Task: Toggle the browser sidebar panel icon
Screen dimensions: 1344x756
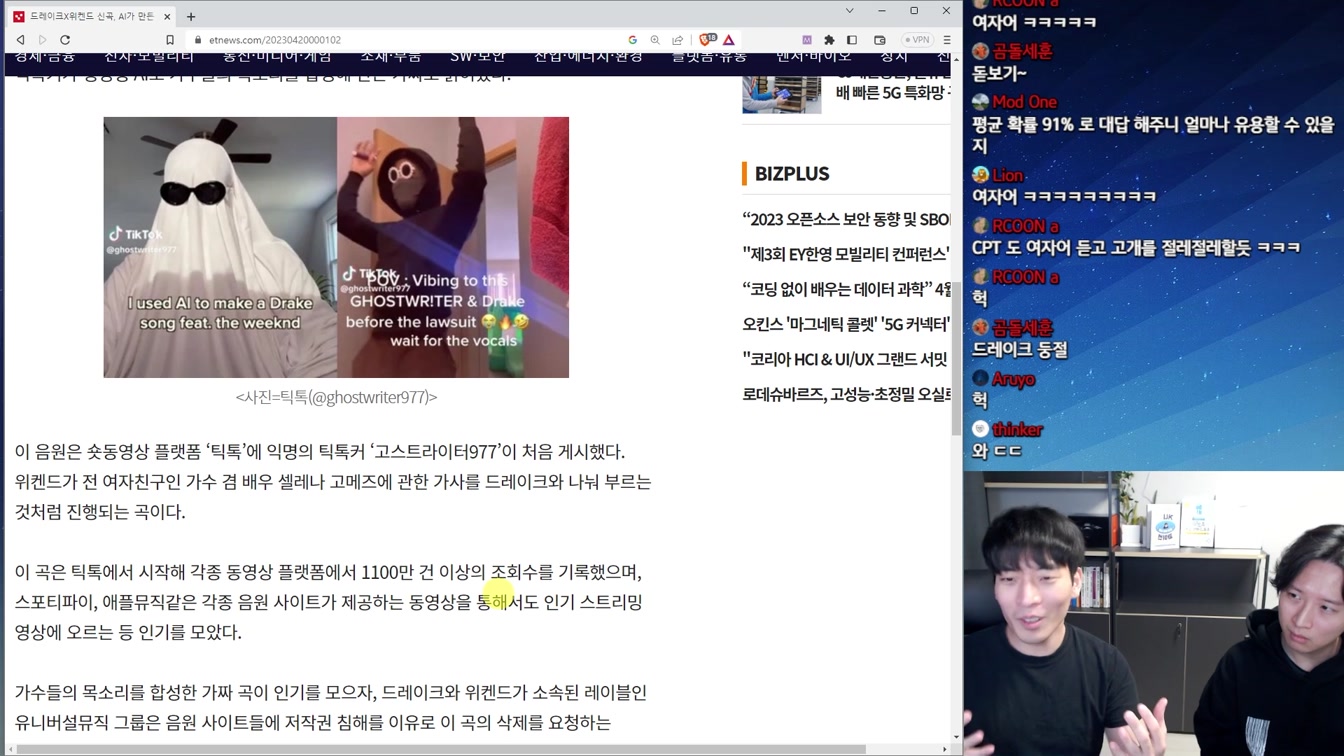Action: point(852,40)
